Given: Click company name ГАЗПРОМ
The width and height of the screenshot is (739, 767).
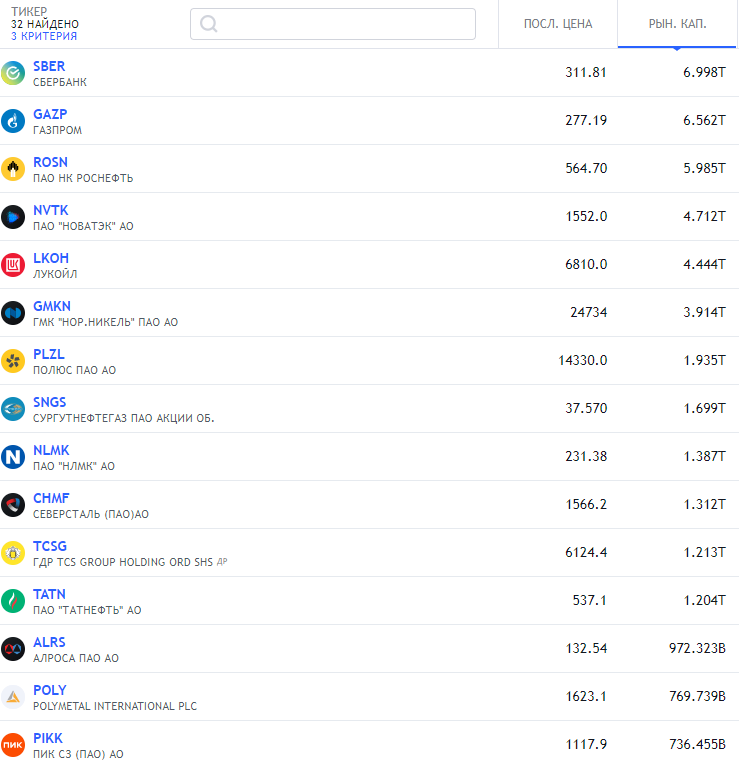Looking at the screenshot, I should (57, 130).
